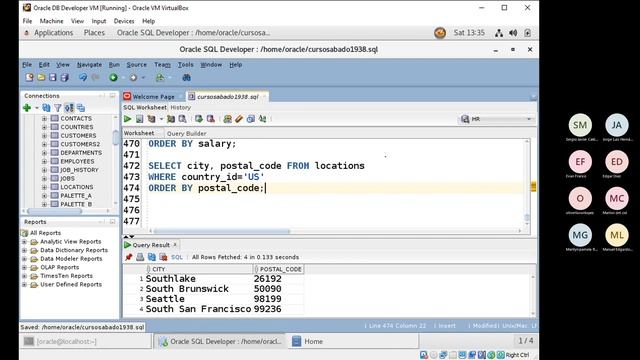Open Places menu in GNOME panel
The height and width of the screenshot is (360, 640).
coord(94,33)
